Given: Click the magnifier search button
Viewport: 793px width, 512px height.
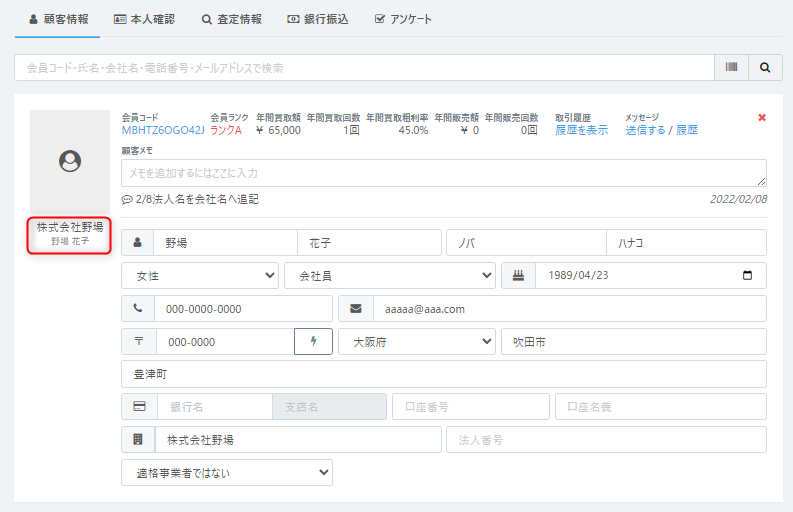Looking at the screenshot, I should pos(765,67).
